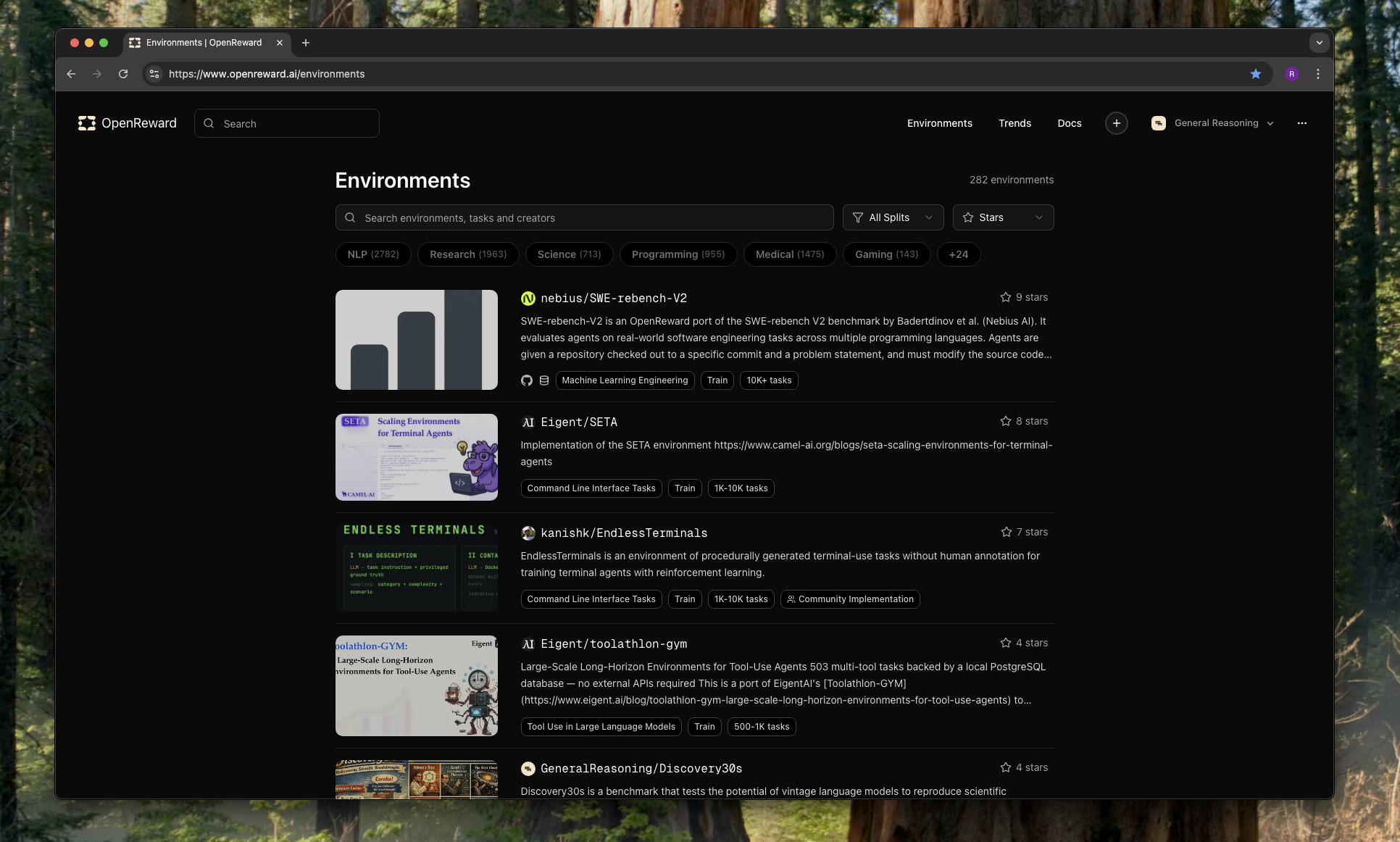Open the overflow menu with three dots
Image resolution: width=1400 pixels, height=842 pixels.
(1302, 123)
